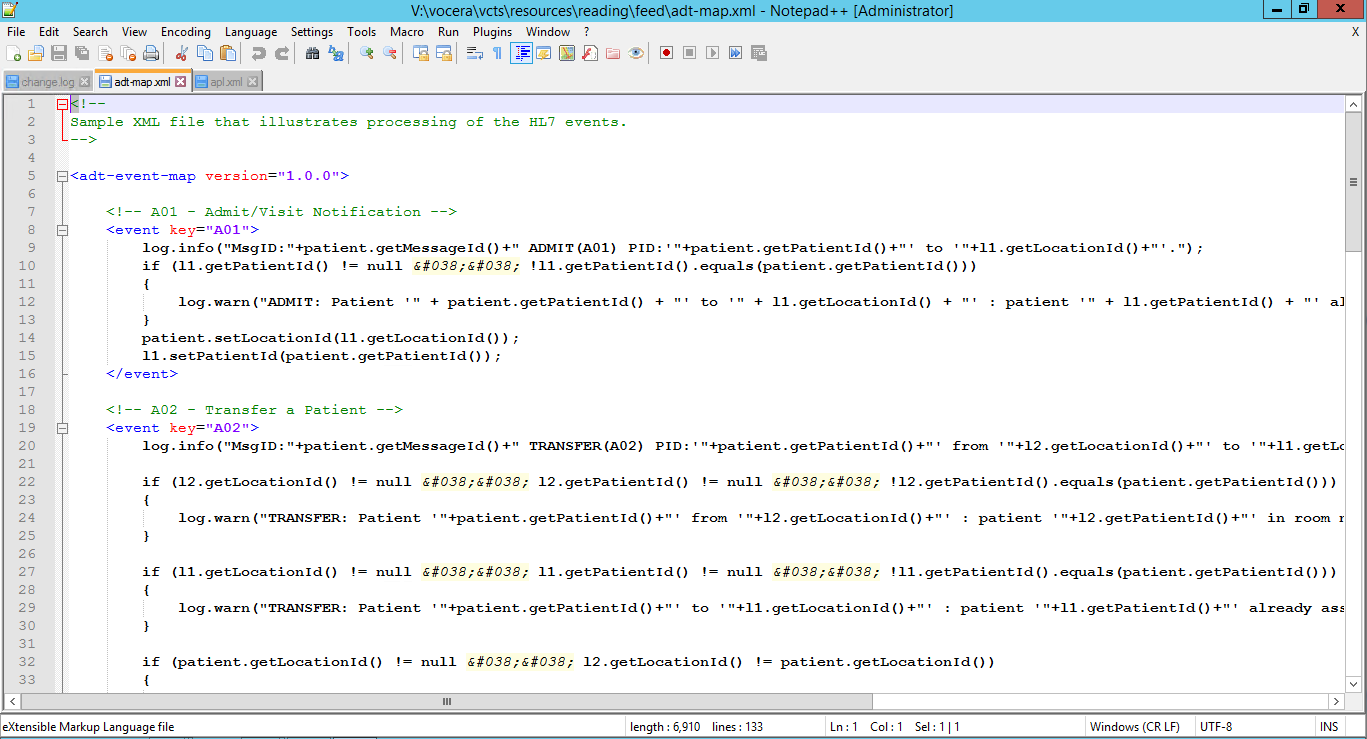Click the New file toolbar icon
The image size is (1367, 739).
pyautogui.click(x=14, y=53)
